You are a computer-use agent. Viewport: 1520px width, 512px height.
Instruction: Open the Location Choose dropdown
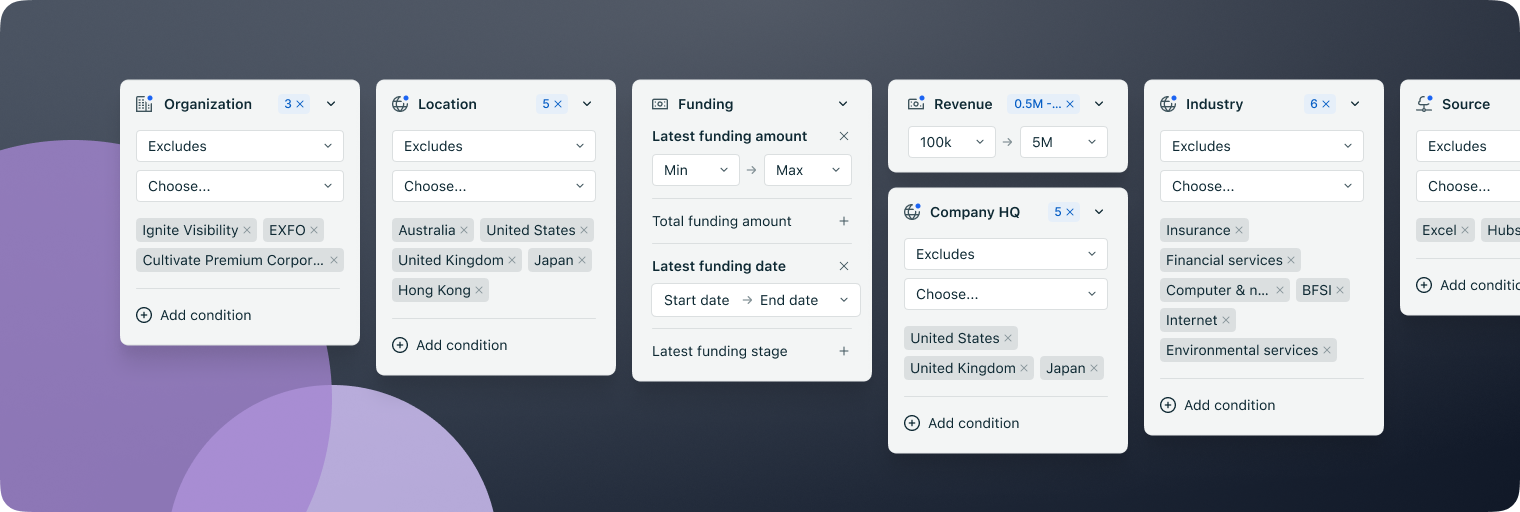(494, 186)
